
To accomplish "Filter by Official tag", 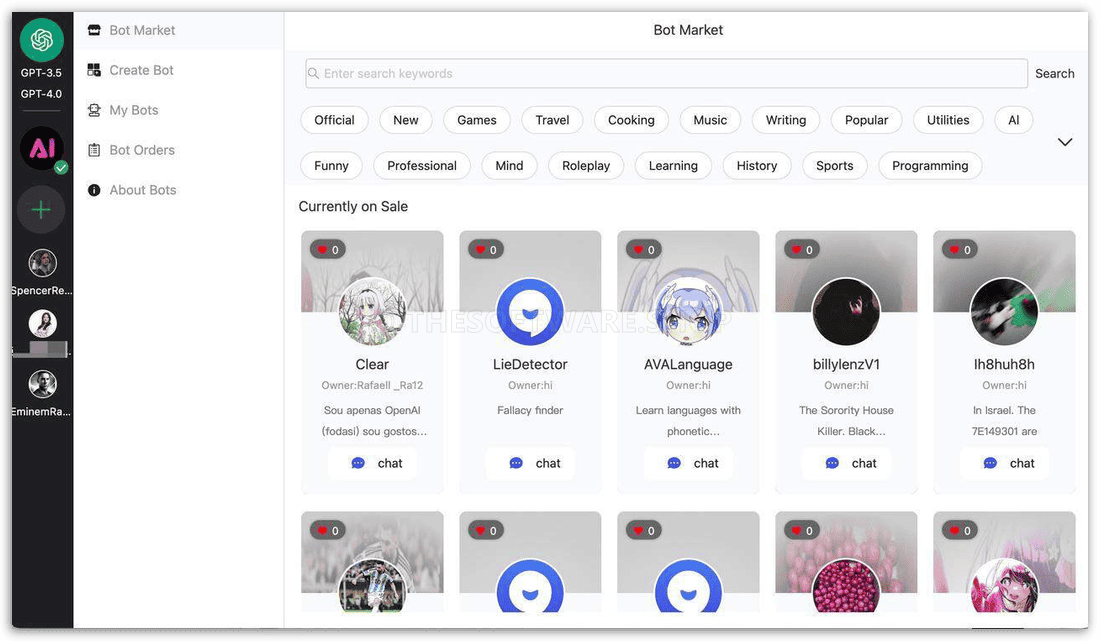I will [334, 120].
